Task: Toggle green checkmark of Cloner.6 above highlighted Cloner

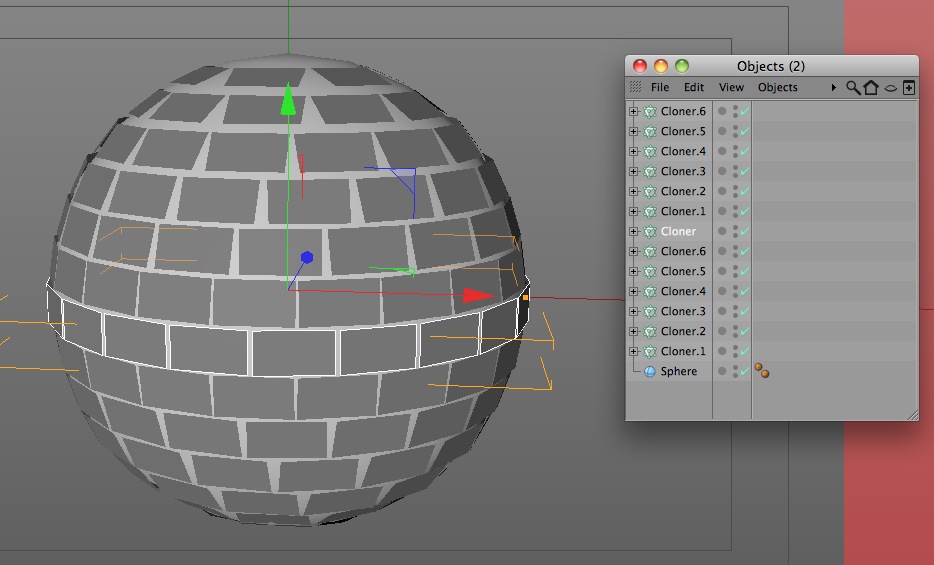Action: pyautogui.click(x=745, y=111)
